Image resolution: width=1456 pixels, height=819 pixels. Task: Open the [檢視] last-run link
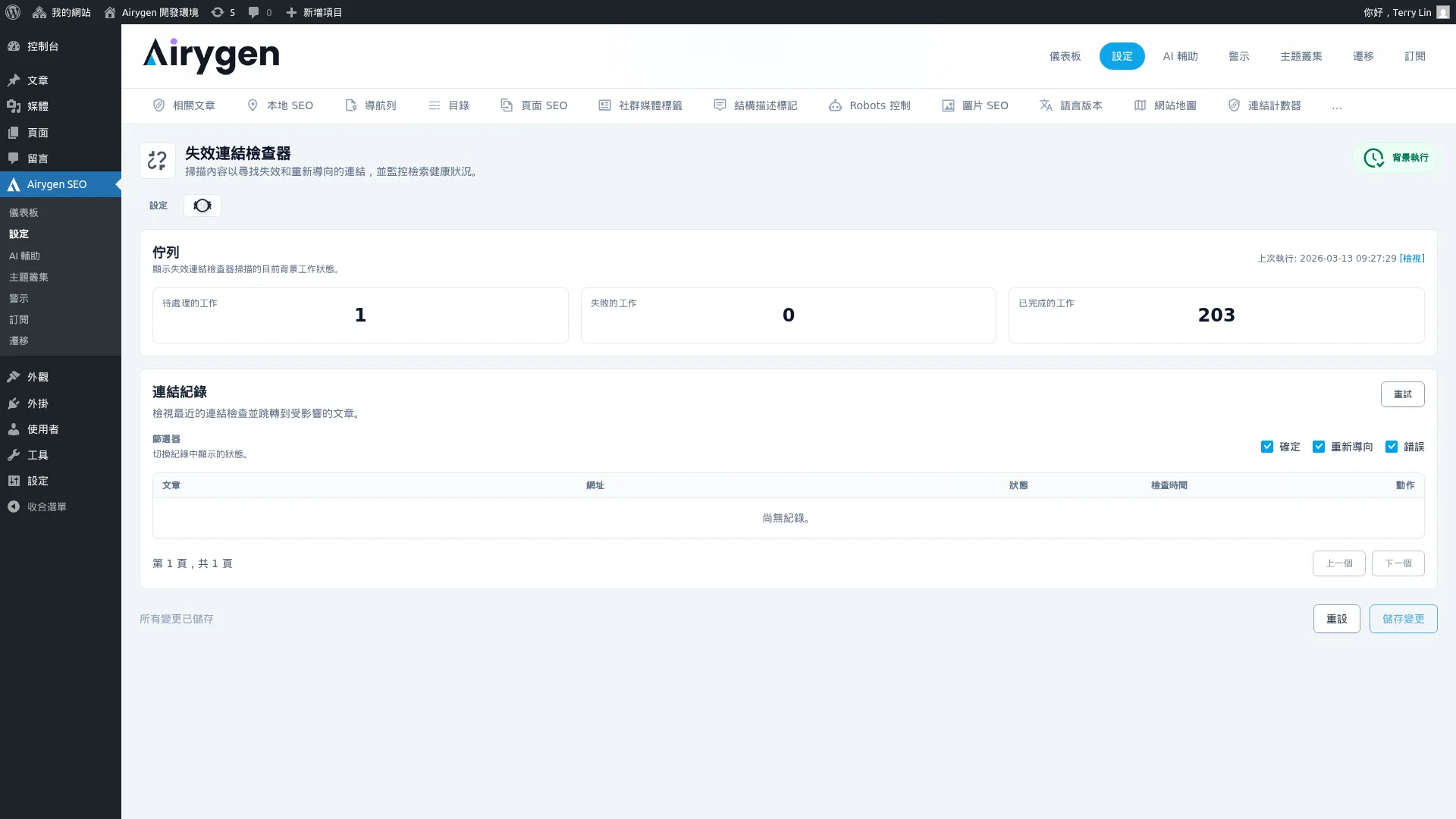point(1412,259)
